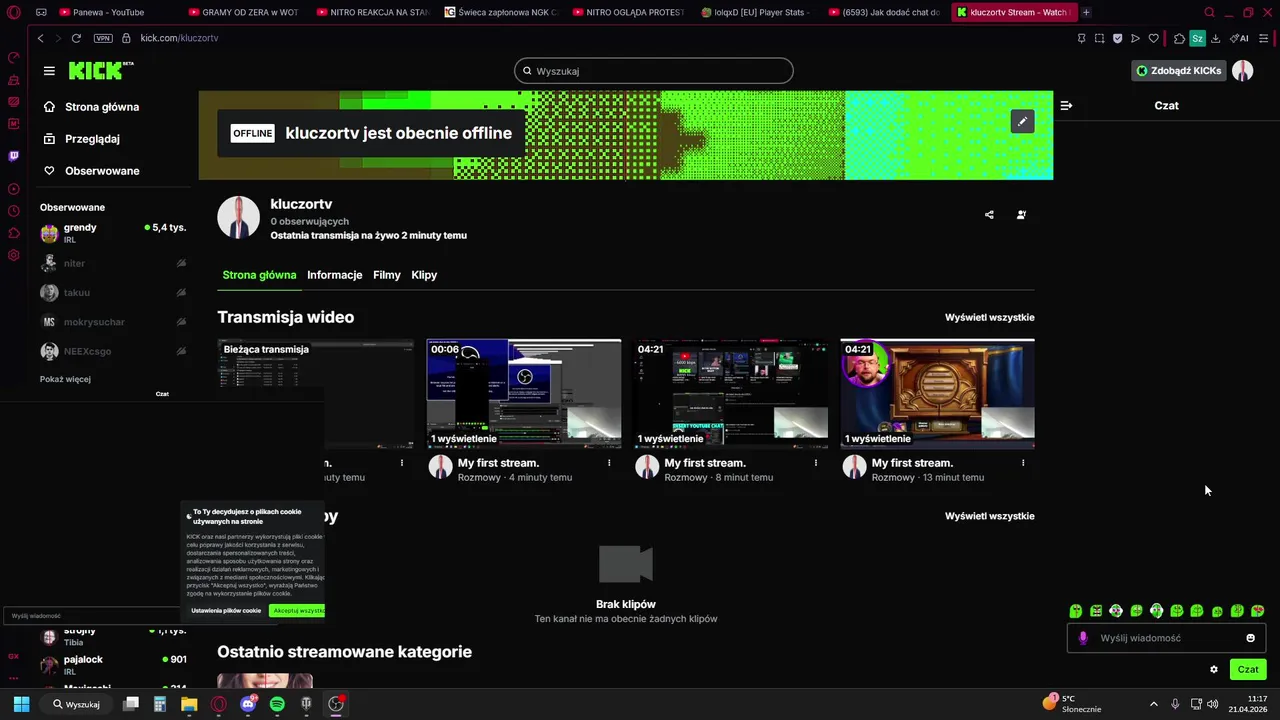This screenshot has width=1280, height=720.
Task: Open grendy followed channel
Action: pos(113,233)
